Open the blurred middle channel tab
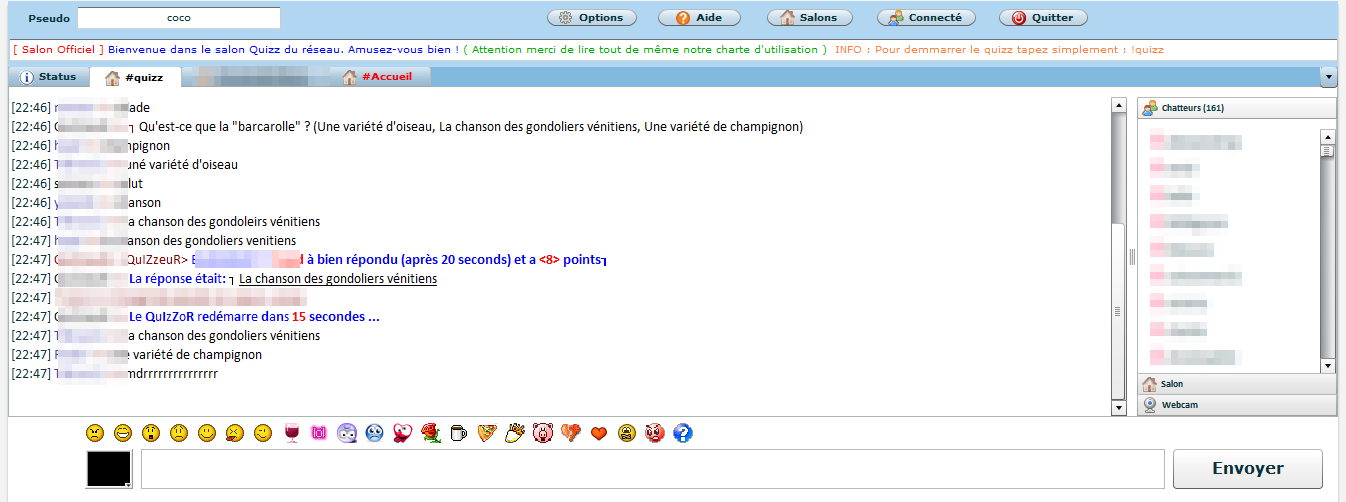This screenshot has width=1346, height=502. (x=257, y=77)
